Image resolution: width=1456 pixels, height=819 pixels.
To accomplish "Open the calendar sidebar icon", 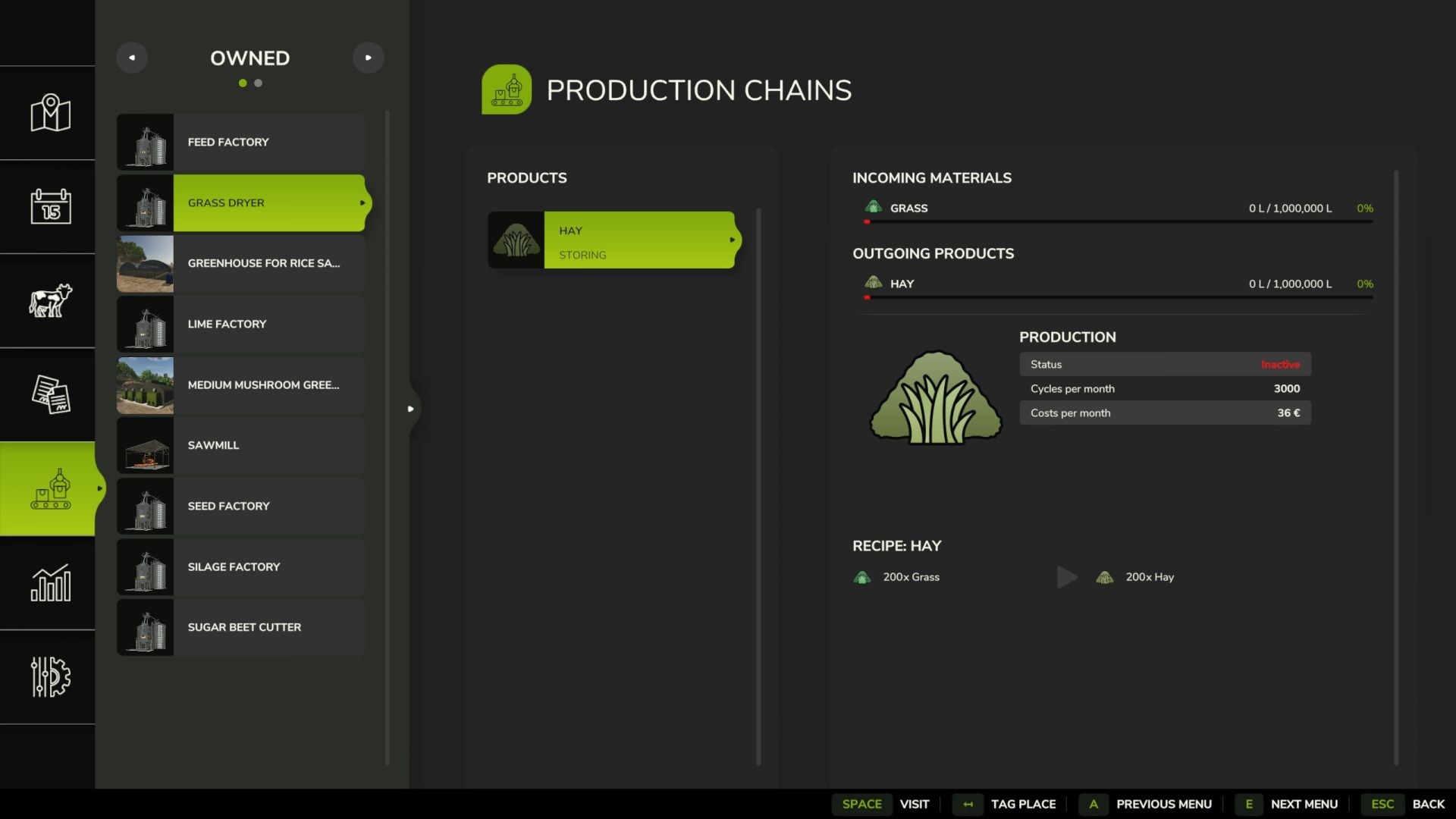I will (x=50, y=206).
